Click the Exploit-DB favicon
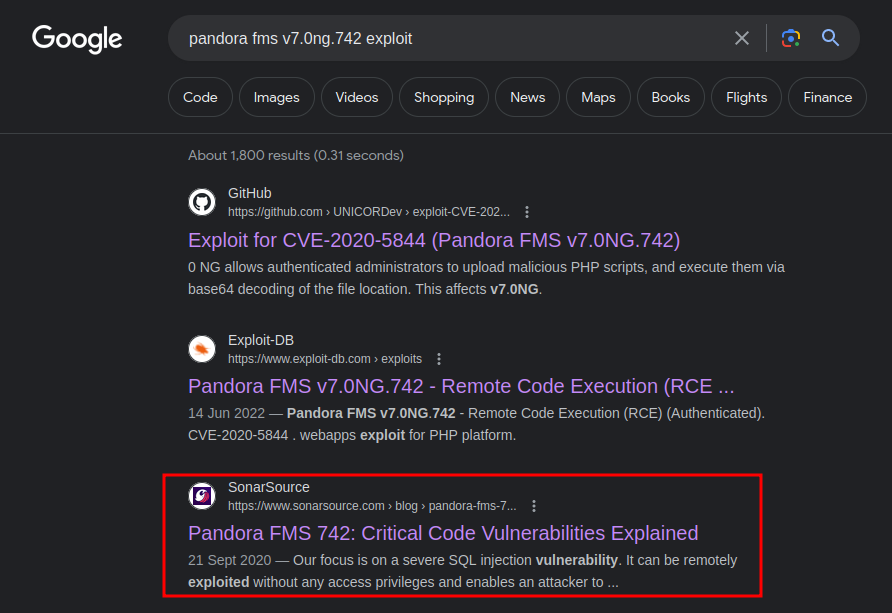This screenshot has height=613, width=892. (x=202, y=349)
